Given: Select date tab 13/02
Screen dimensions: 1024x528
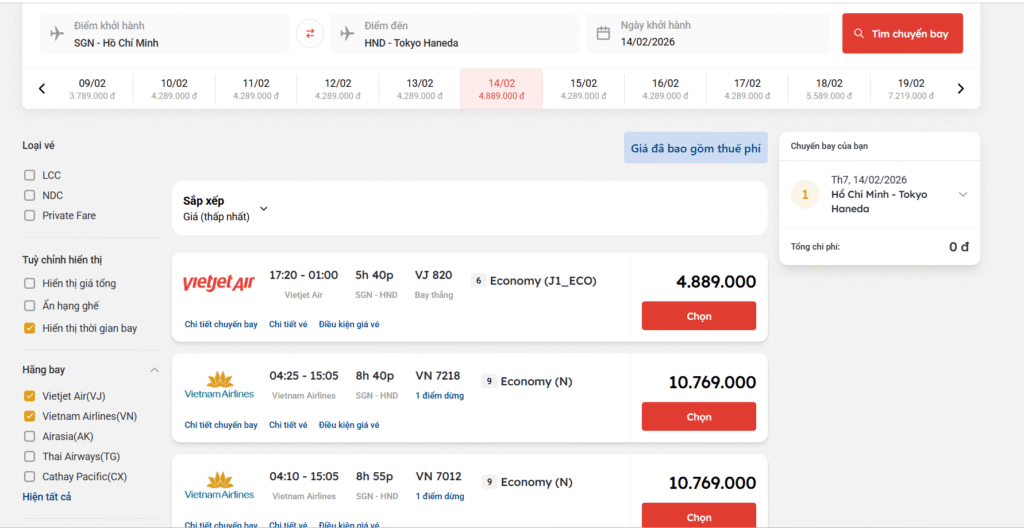Looking at the screenshot, I should tap(420, 89).
